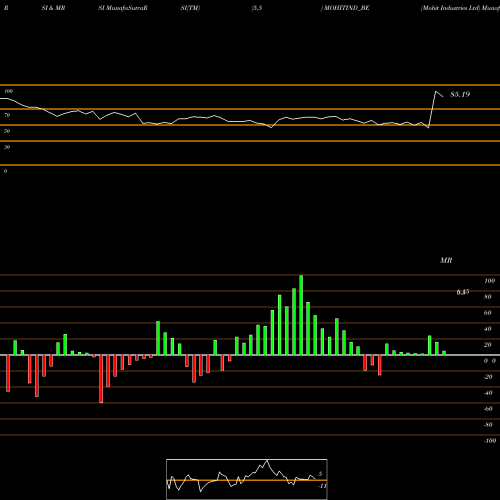Click the '40' tick on MR axis

[488, 329]
